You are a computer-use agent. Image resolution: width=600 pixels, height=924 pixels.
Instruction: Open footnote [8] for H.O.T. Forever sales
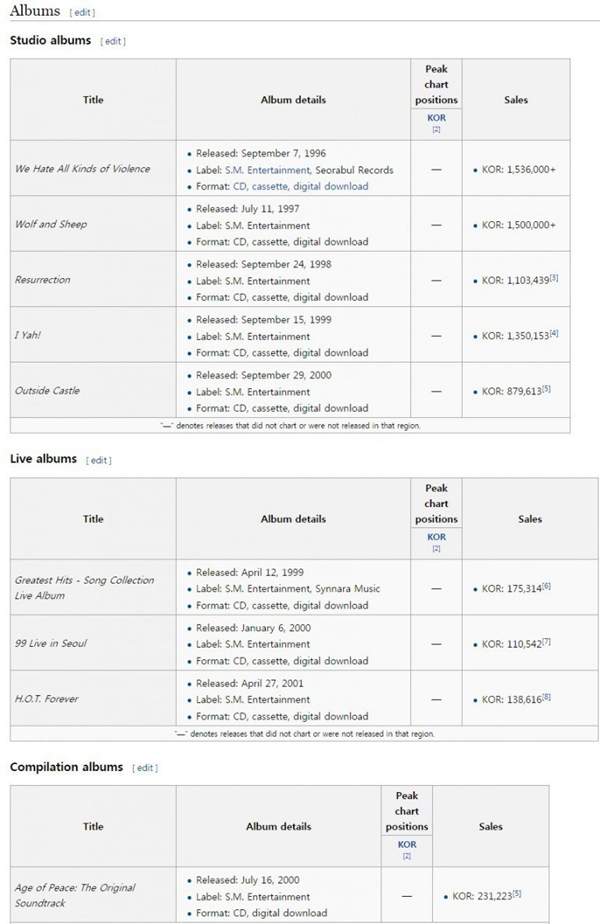[547, 697]
